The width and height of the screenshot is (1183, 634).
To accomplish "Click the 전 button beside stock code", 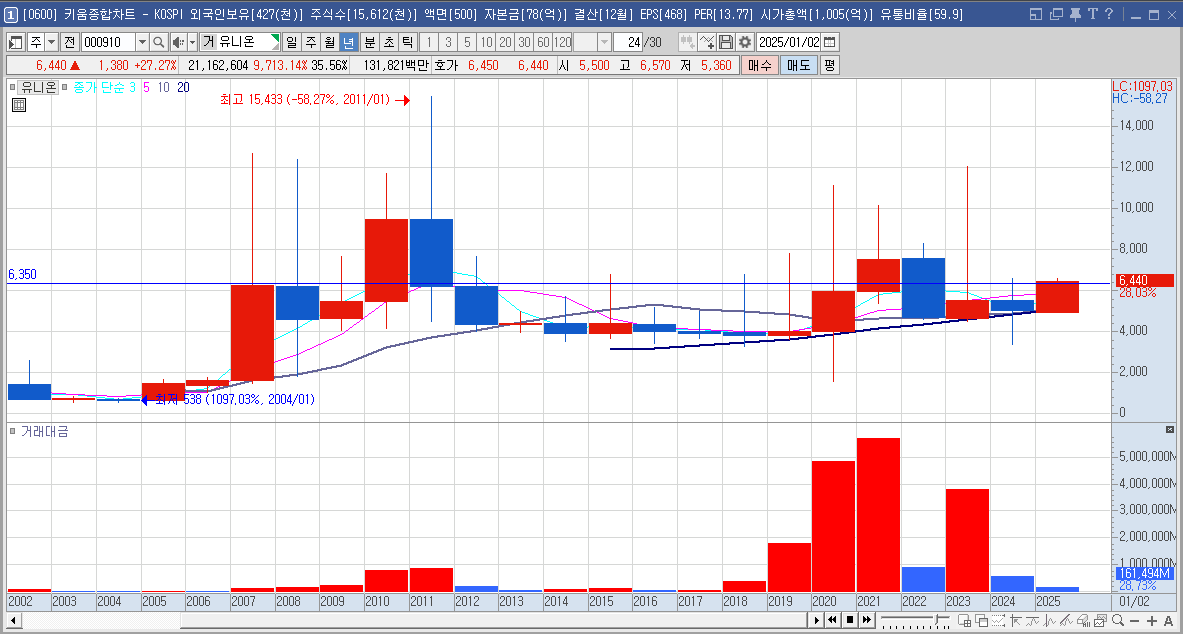I will click(69, 42).
